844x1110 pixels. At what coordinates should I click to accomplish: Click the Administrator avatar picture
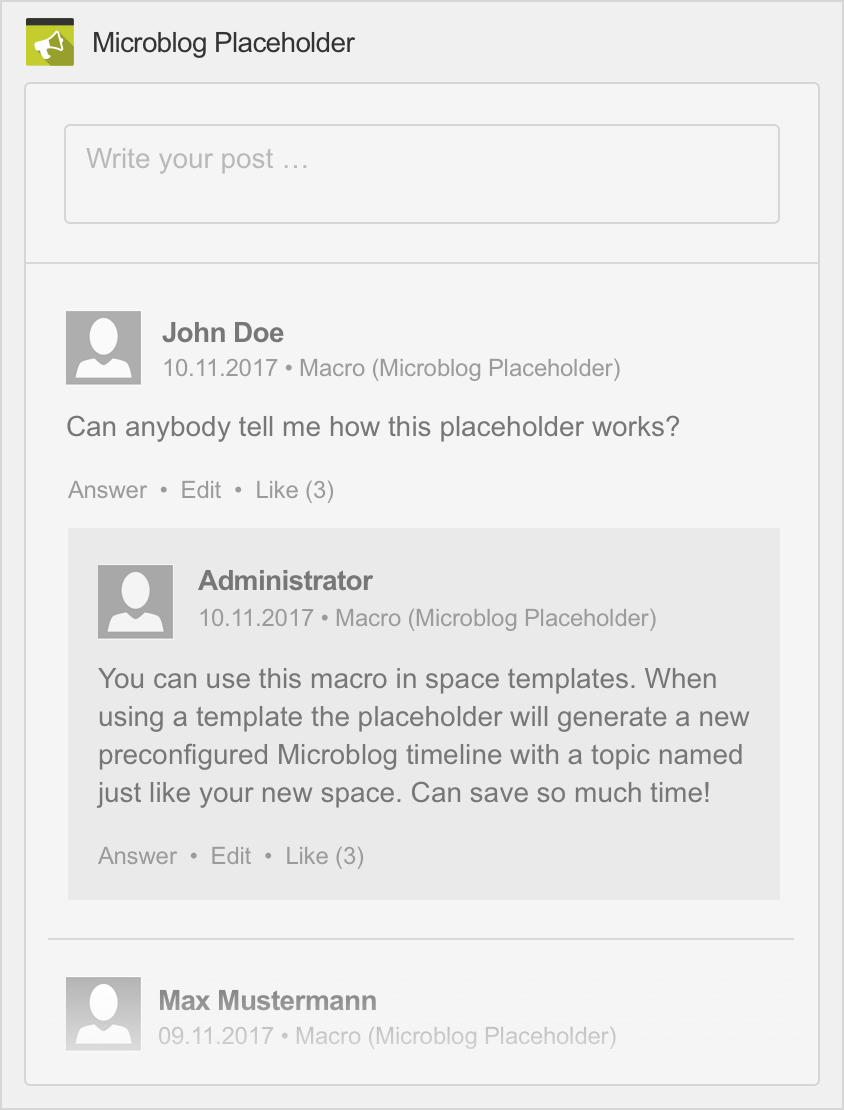coord(135,601)
